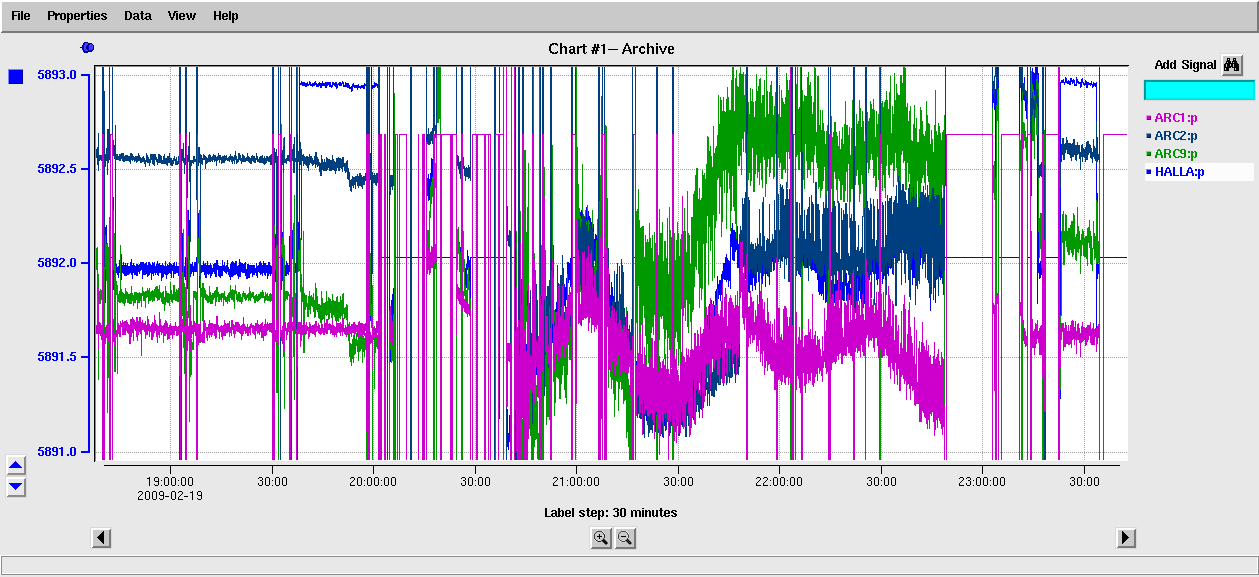The image size is (1259, 577).
Task: Click the 19:00:00 time axis label
Action: (x=171, y=481)
